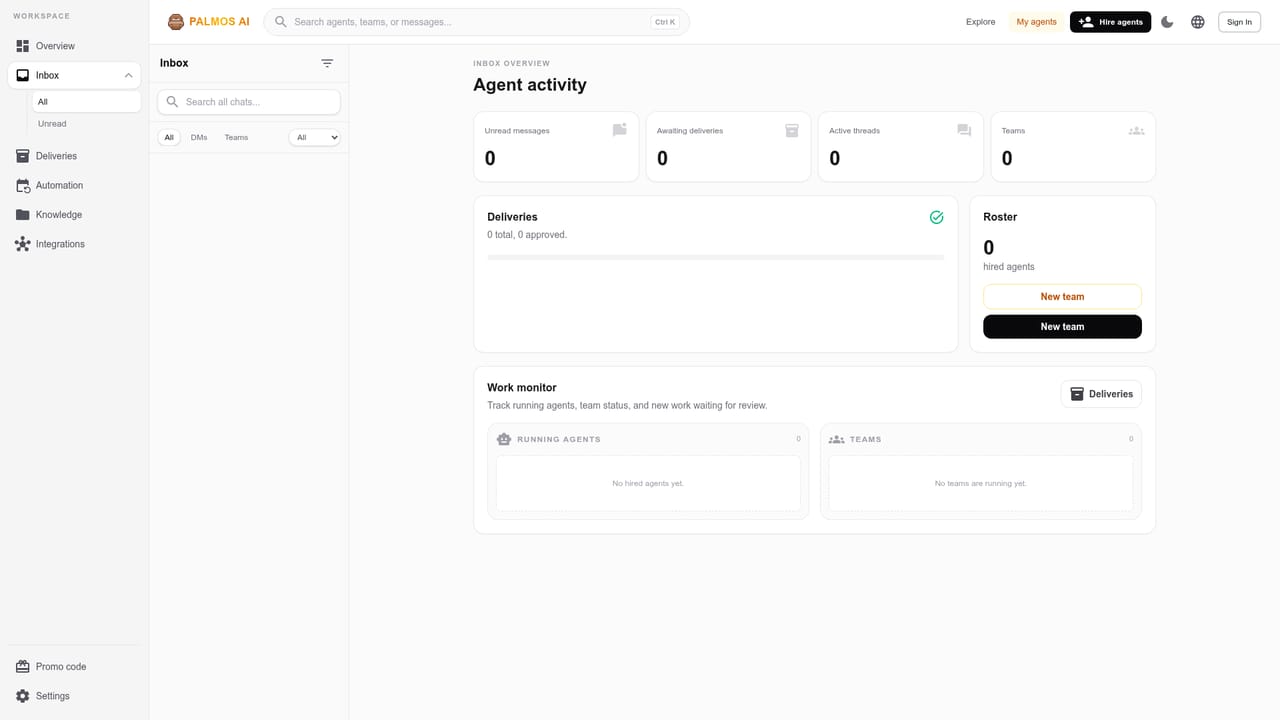This screenshot has height=720, width=1280.
Task: Open Integrations in the sidebar
Action: click(x=74, y=244)
